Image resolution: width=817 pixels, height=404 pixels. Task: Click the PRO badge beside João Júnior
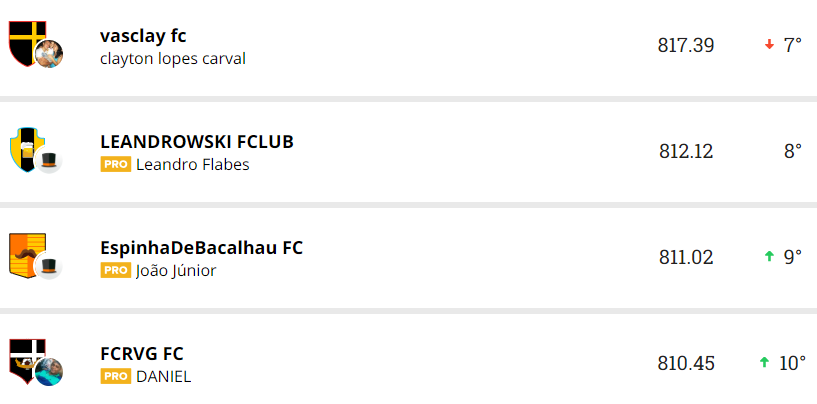pyautogui.click(x=116, y=270)
